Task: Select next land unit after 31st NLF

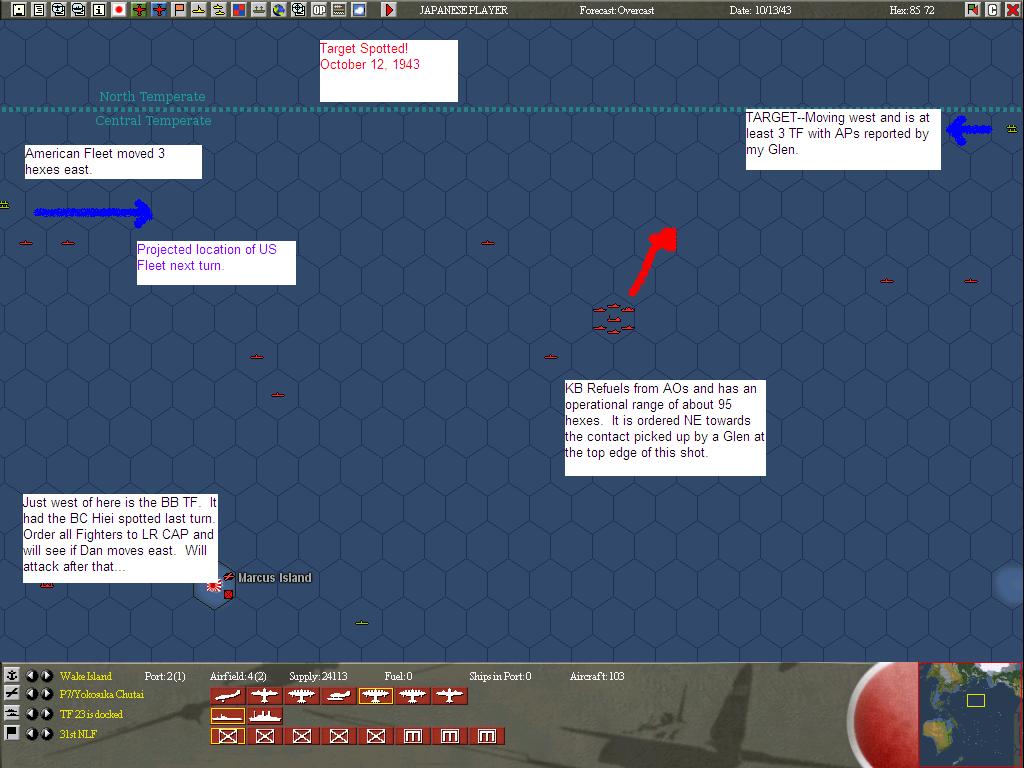Action: click(46, 733)
